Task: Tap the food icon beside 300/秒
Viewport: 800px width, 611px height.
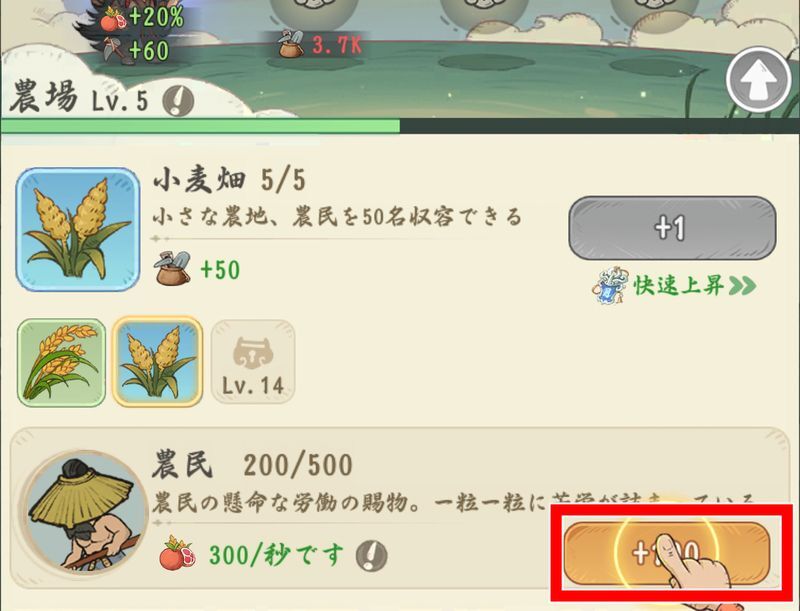Action: 177,553
